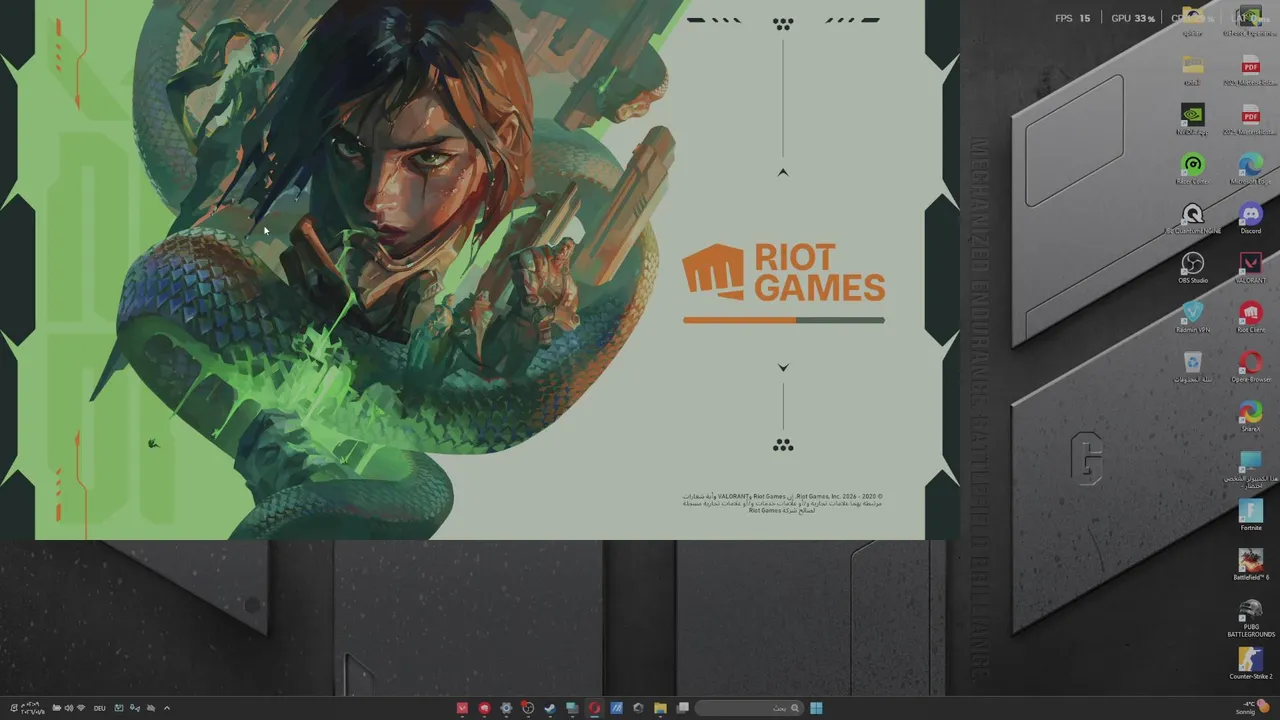Open the first 2025 PDF file
Screen dimensions: 1280x720
1250,70
